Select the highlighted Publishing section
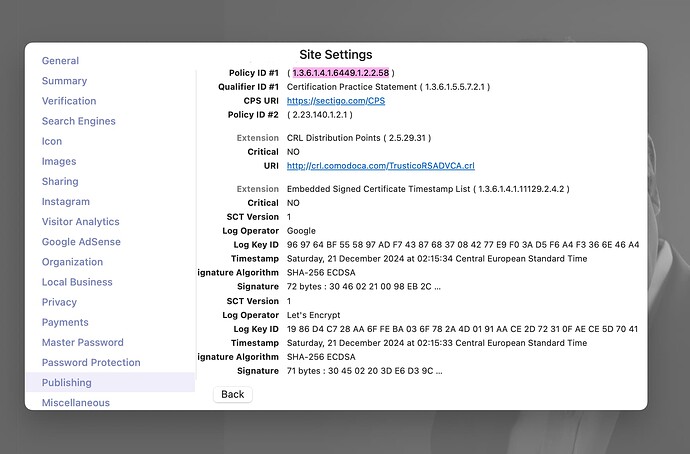 coord(110,382)
